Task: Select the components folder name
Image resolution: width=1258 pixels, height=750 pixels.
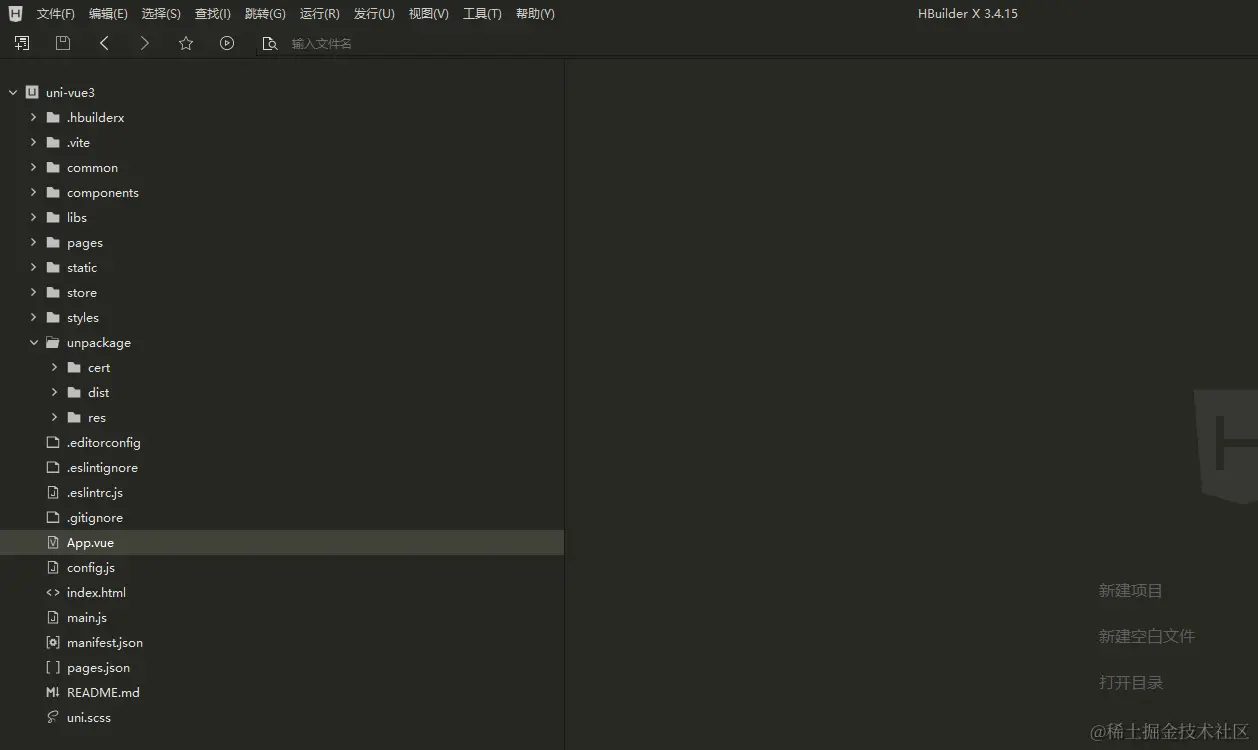Action: click(x=103, y=193)
